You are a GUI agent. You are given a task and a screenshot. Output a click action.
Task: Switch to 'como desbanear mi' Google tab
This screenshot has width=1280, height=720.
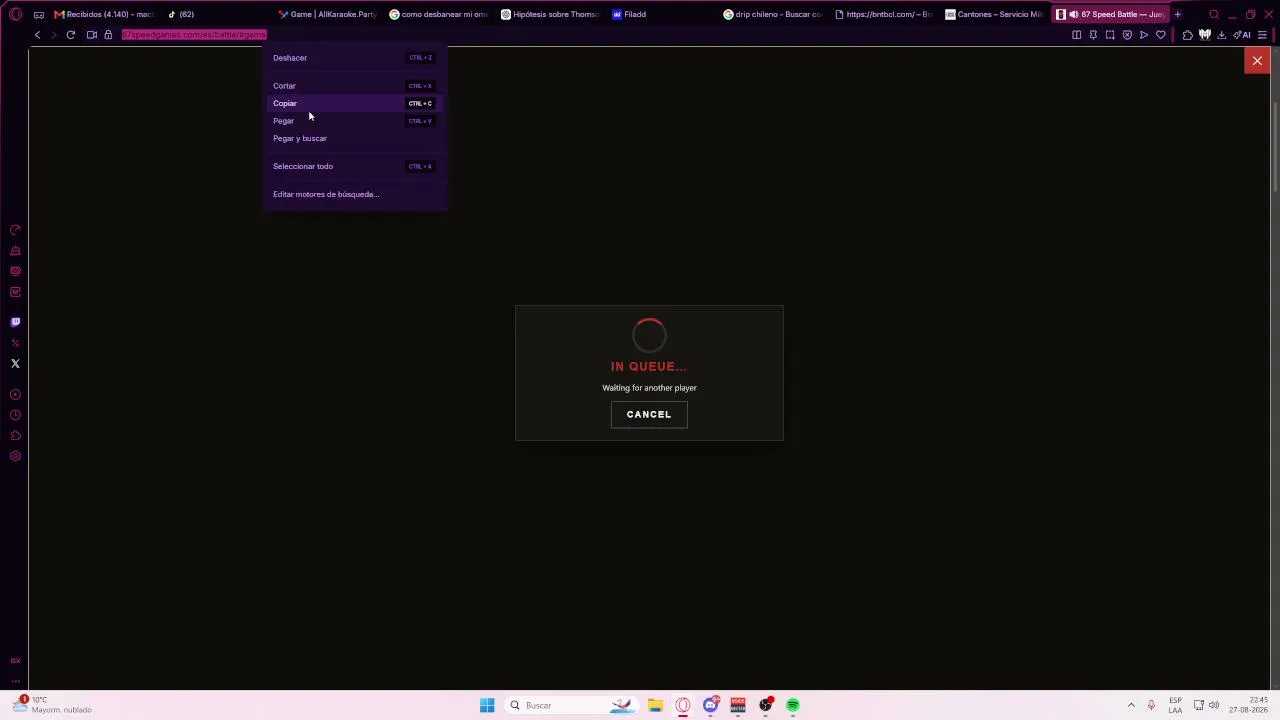[x=438, y=14]
